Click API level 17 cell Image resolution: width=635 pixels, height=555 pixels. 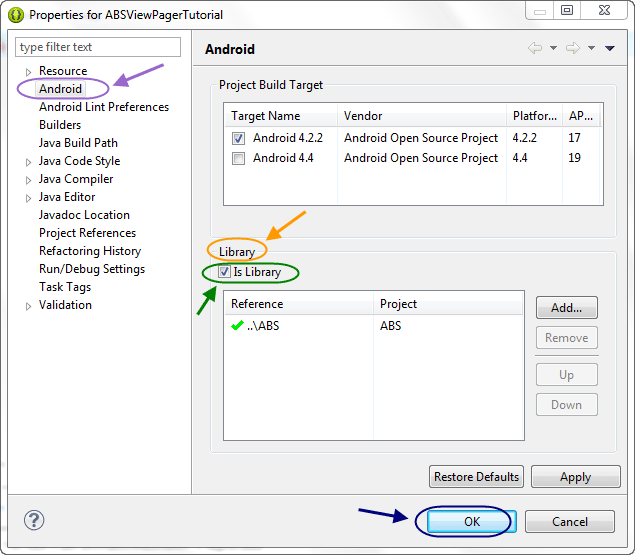coord(574,138)
